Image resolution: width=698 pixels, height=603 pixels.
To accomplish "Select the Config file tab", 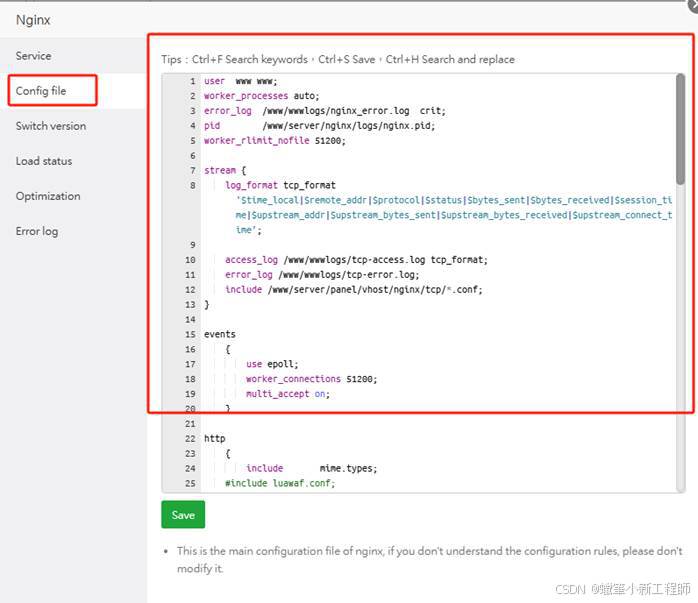I will (x=41, y=91).
